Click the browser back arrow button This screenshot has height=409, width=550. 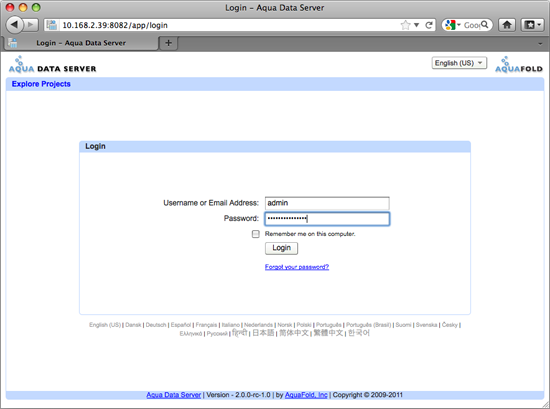tap(14, 25)
